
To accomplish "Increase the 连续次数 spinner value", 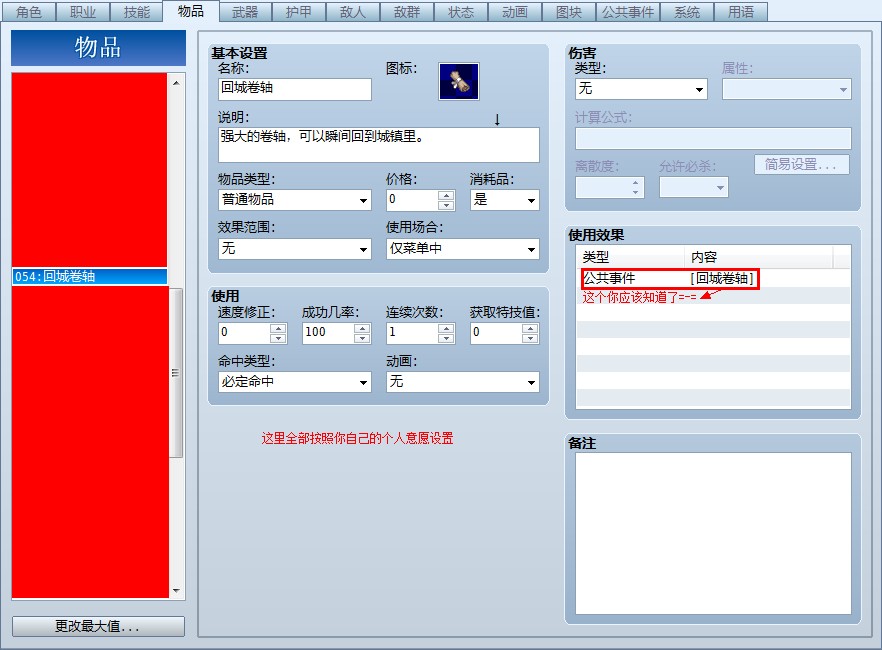I will pyautogui.click(x=446, y=328).
